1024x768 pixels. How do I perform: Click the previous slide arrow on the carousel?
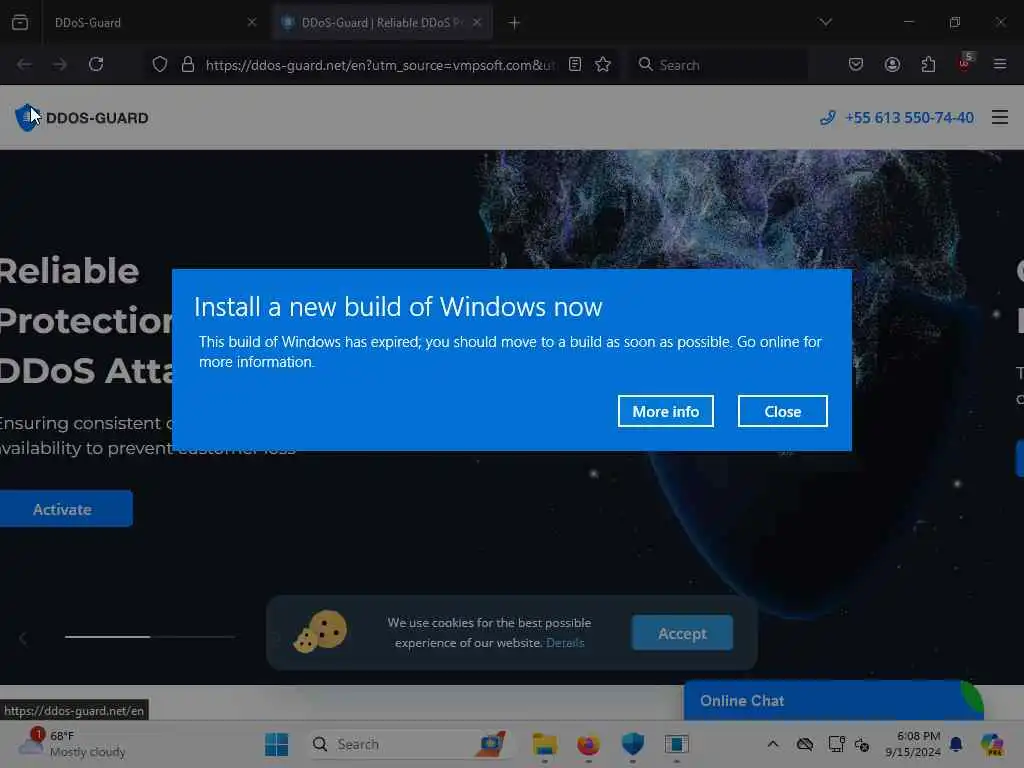23,638
